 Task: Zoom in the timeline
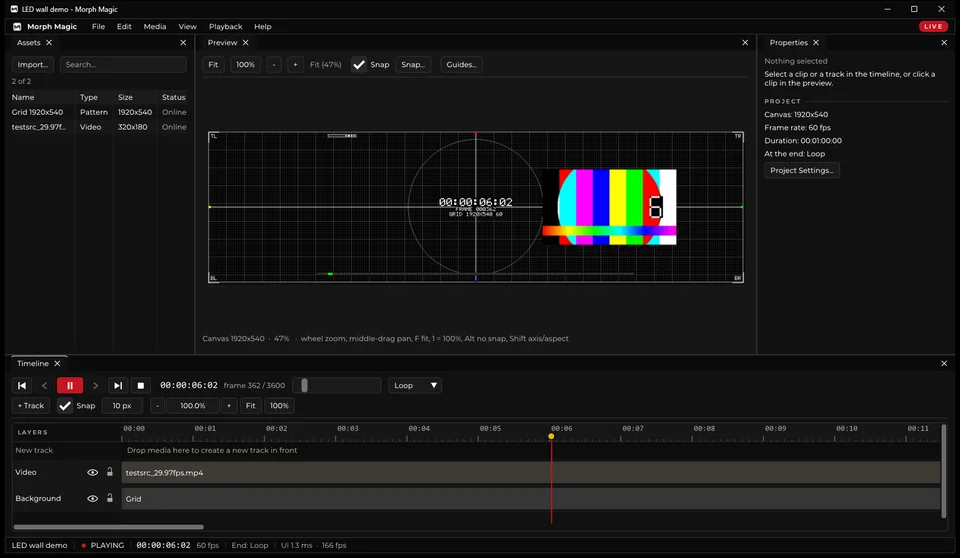pos(229,405)
